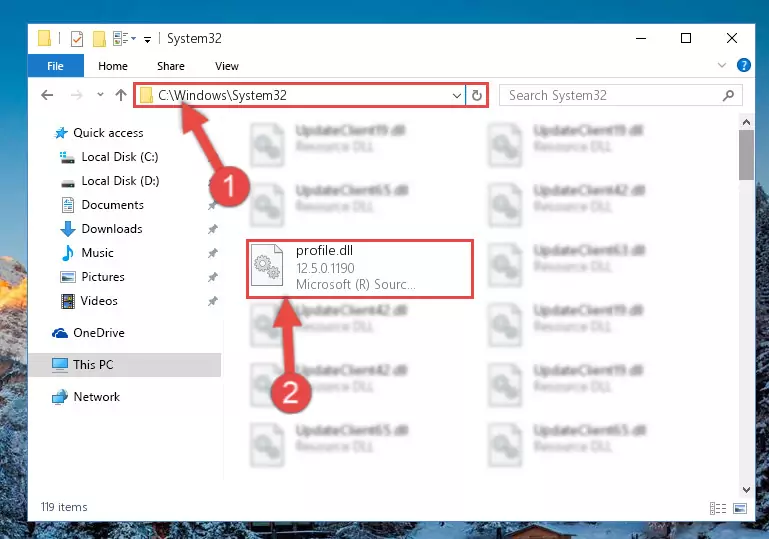
Task: Click the This PC monitor icon
Action: tap(60, 365)
